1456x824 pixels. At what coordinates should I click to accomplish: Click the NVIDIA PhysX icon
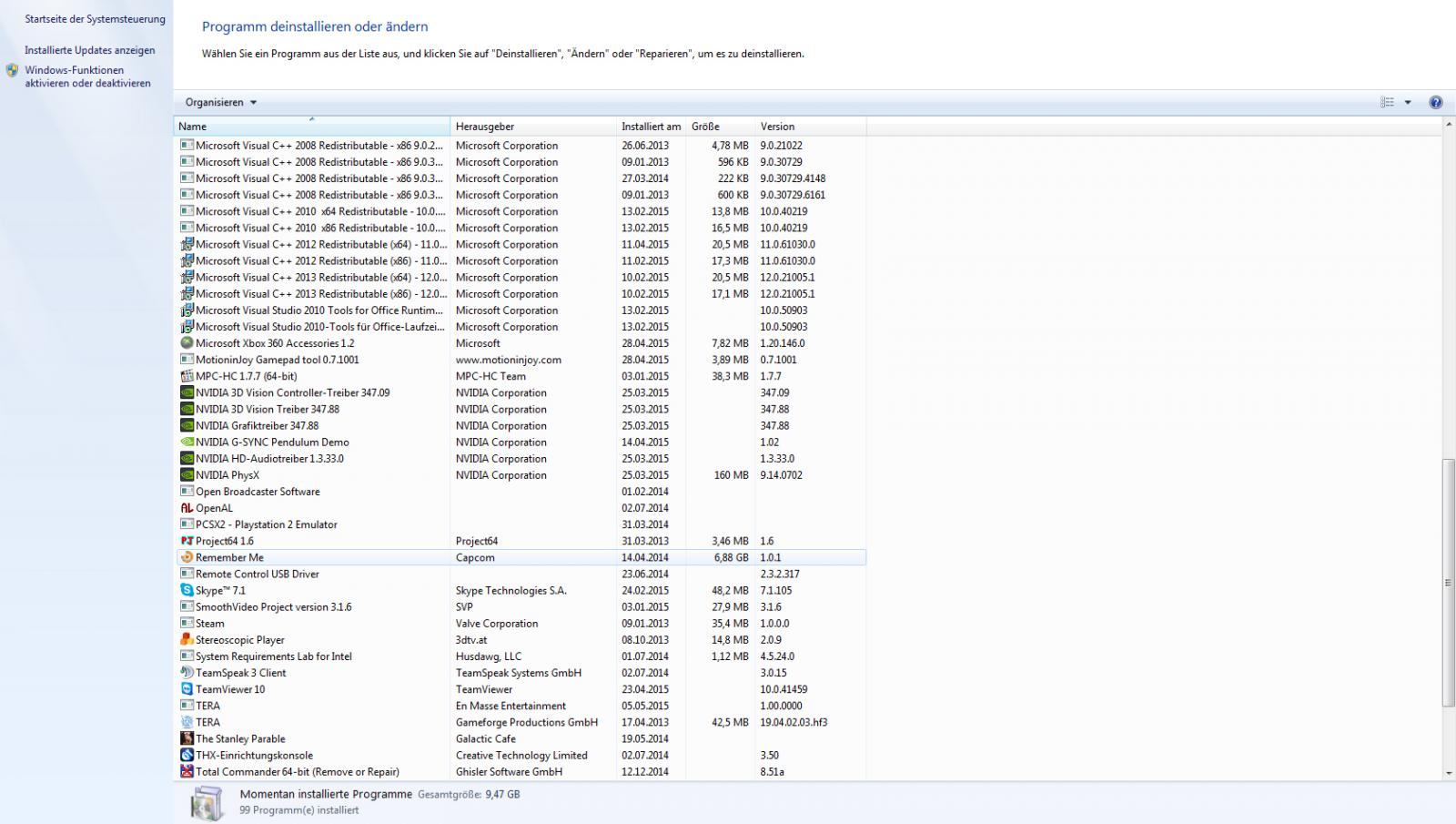(187, 475)
